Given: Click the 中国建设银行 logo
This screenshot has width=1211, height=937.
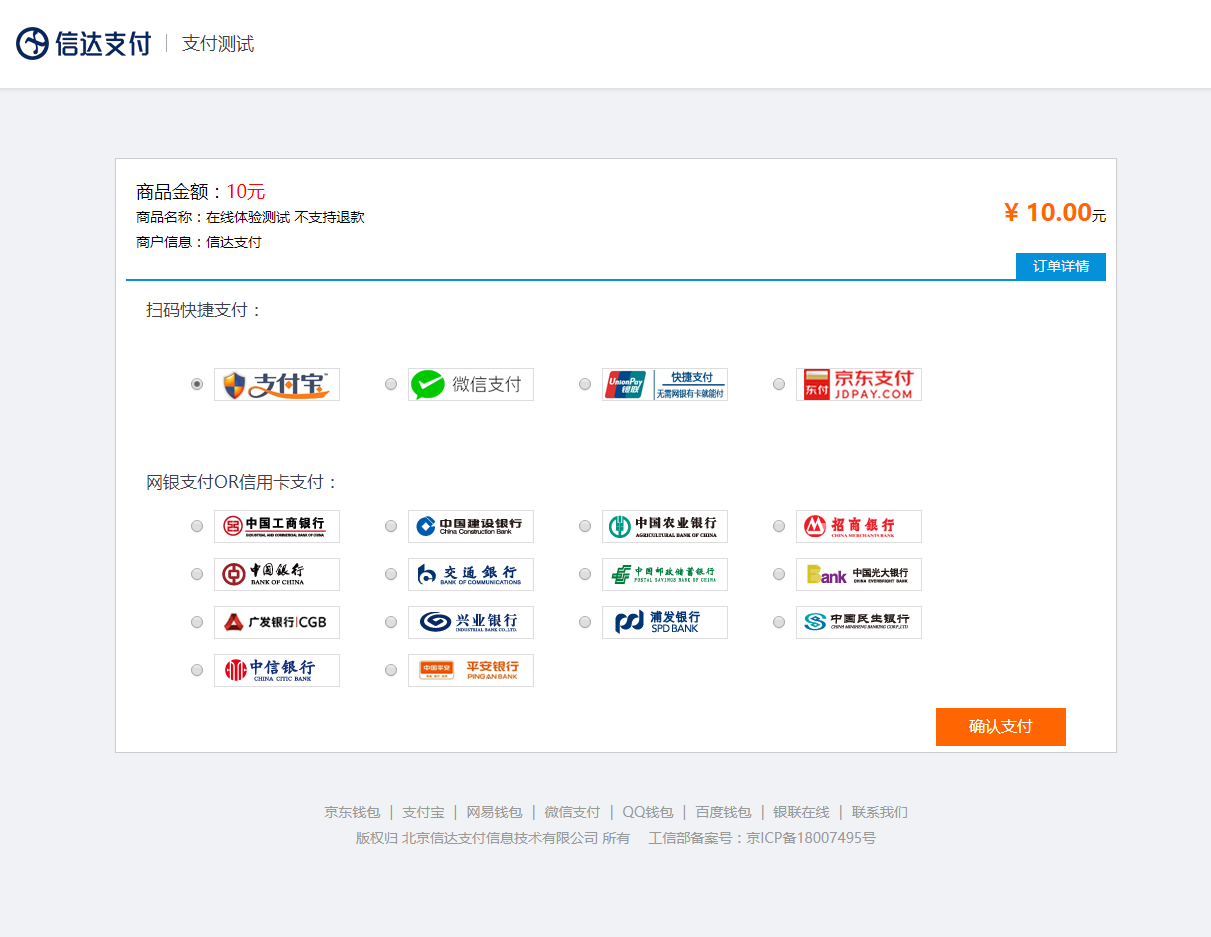Looking at the screenshot, I should (471, 527).
